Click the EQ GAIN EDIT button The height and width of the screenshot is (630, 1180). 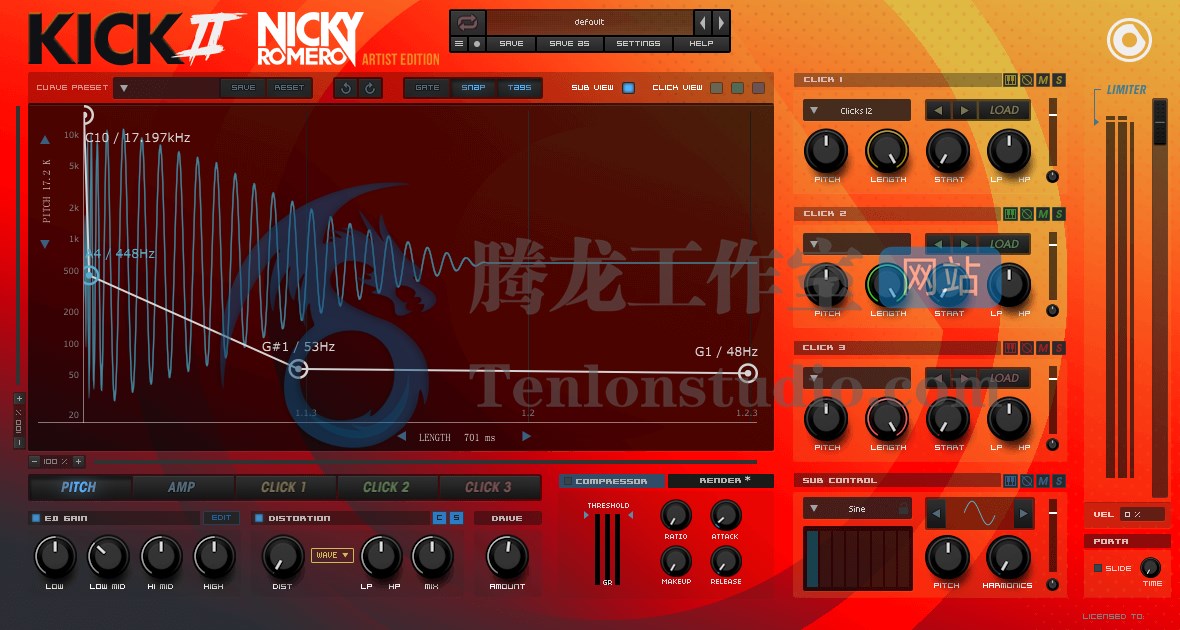click(x=221, y=518)
